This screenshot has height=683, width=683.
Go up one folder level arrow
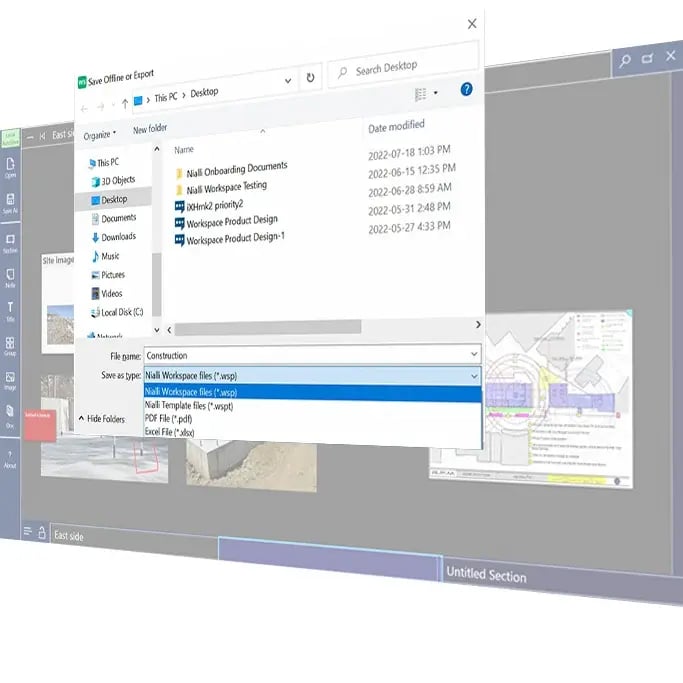125,104
